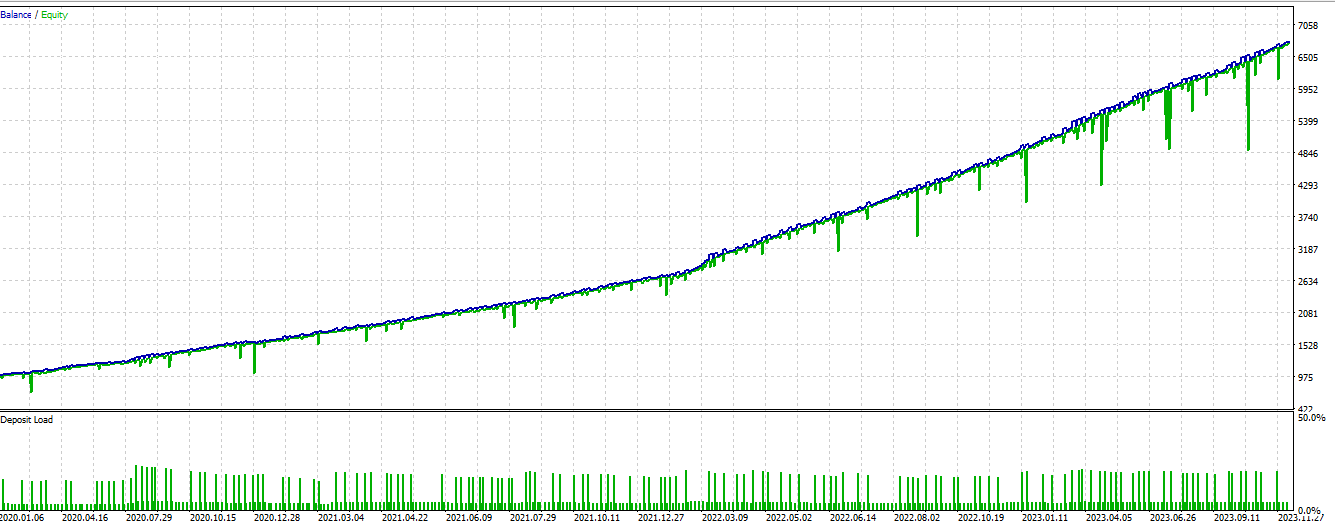Image resolution: width=1335 pixels, height=526 pixels.
Task: Select the 3740 axis value
Action: pos(1308,217)
